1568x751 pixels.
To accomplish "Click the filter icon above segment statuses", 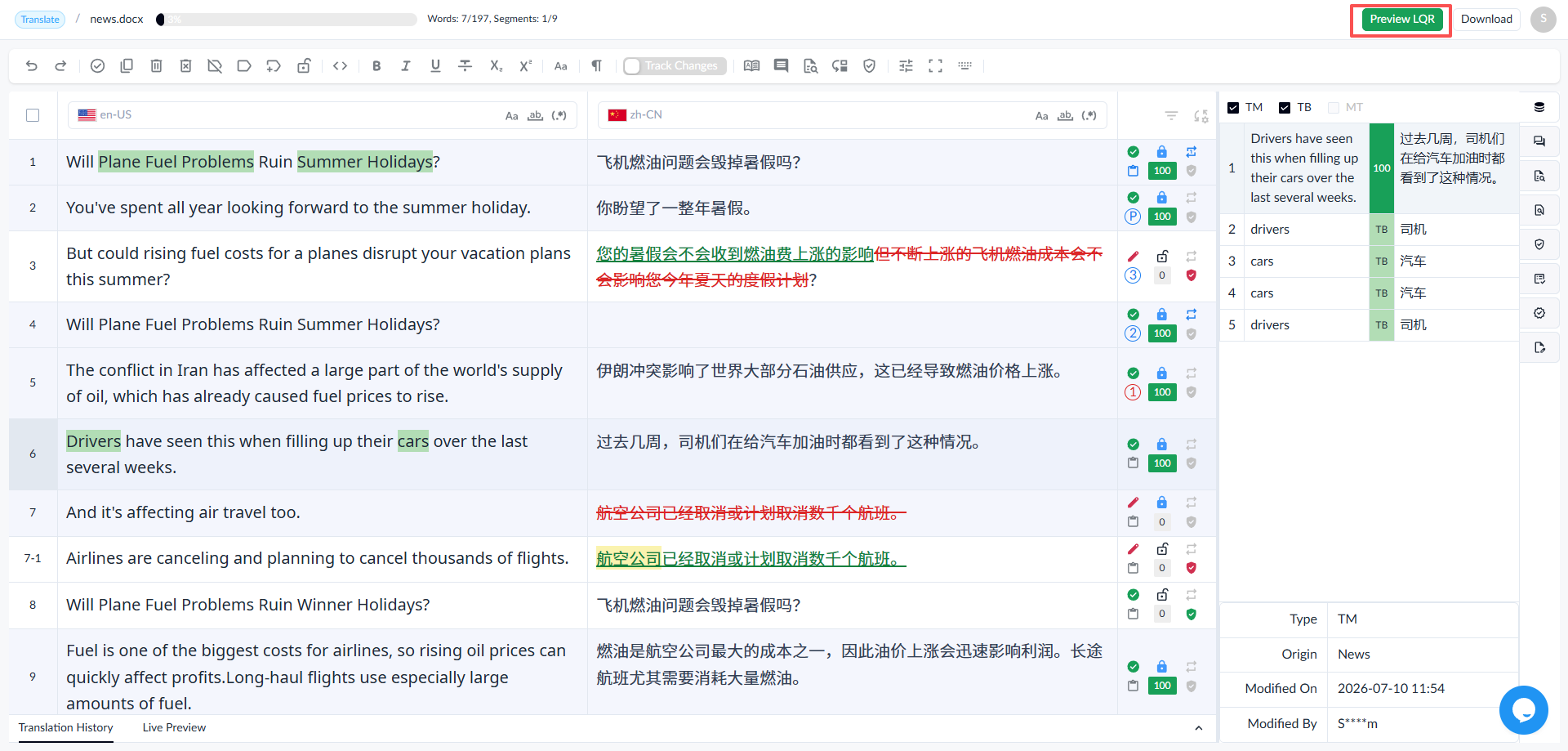I will [x=1171, y=116].
